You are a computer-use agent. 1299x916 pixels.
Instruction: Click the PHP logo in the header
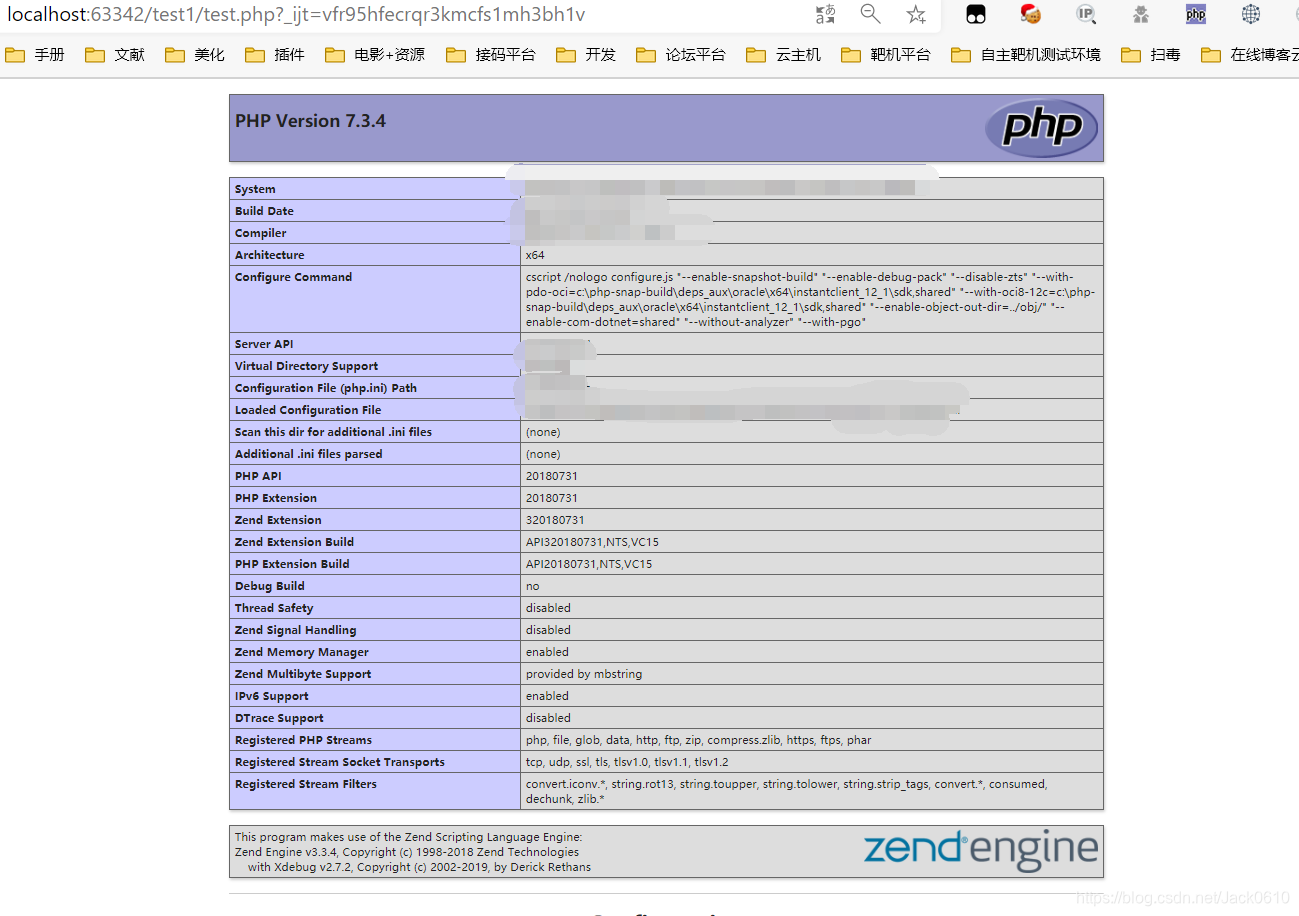pyautogui.click(x=1041, y=128)
